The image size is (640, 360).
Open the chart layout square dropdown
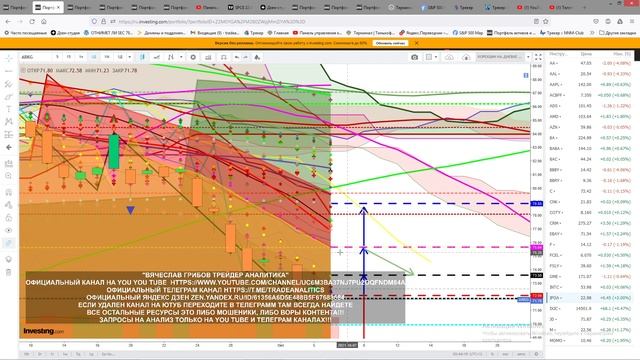click(431, 57)
